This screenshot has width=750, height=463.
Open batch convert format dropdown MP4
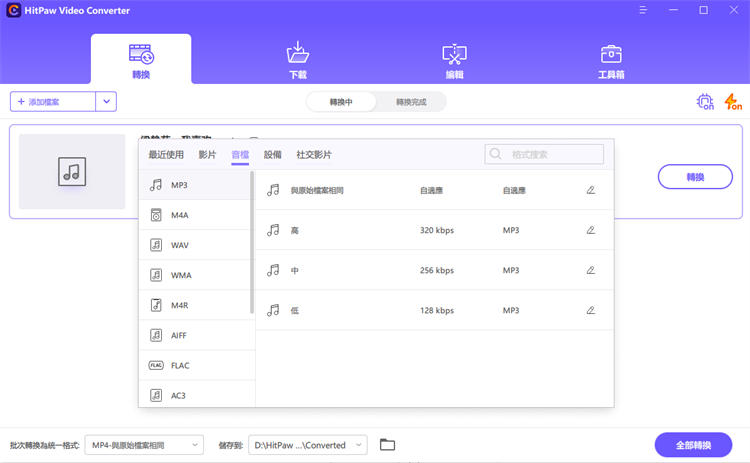[x=144, y=445]
